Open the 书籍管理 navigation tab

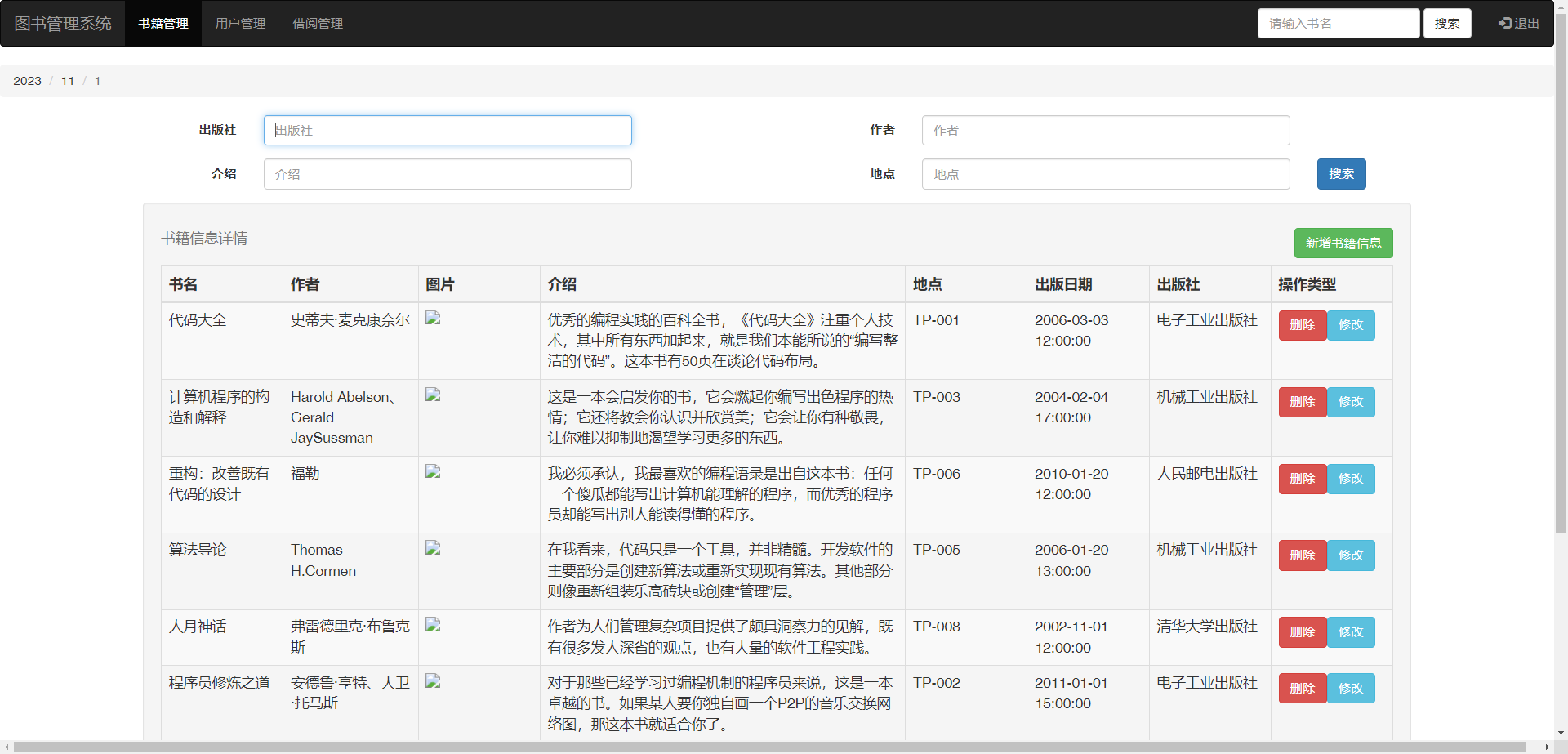[x=163, y=24]
